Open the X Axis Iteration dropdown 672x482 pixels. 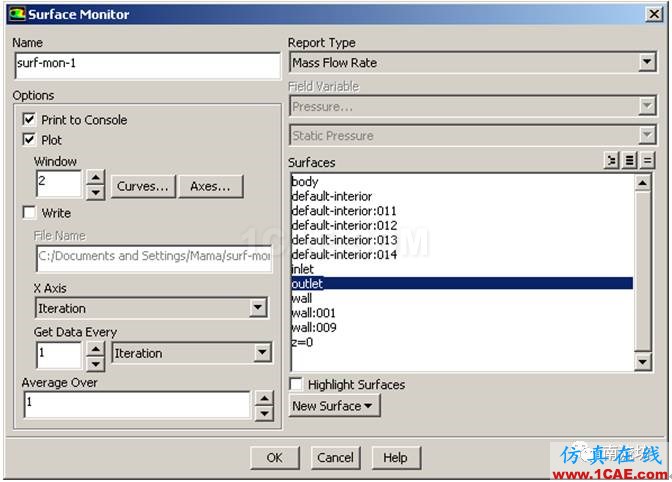pos(258,308)
